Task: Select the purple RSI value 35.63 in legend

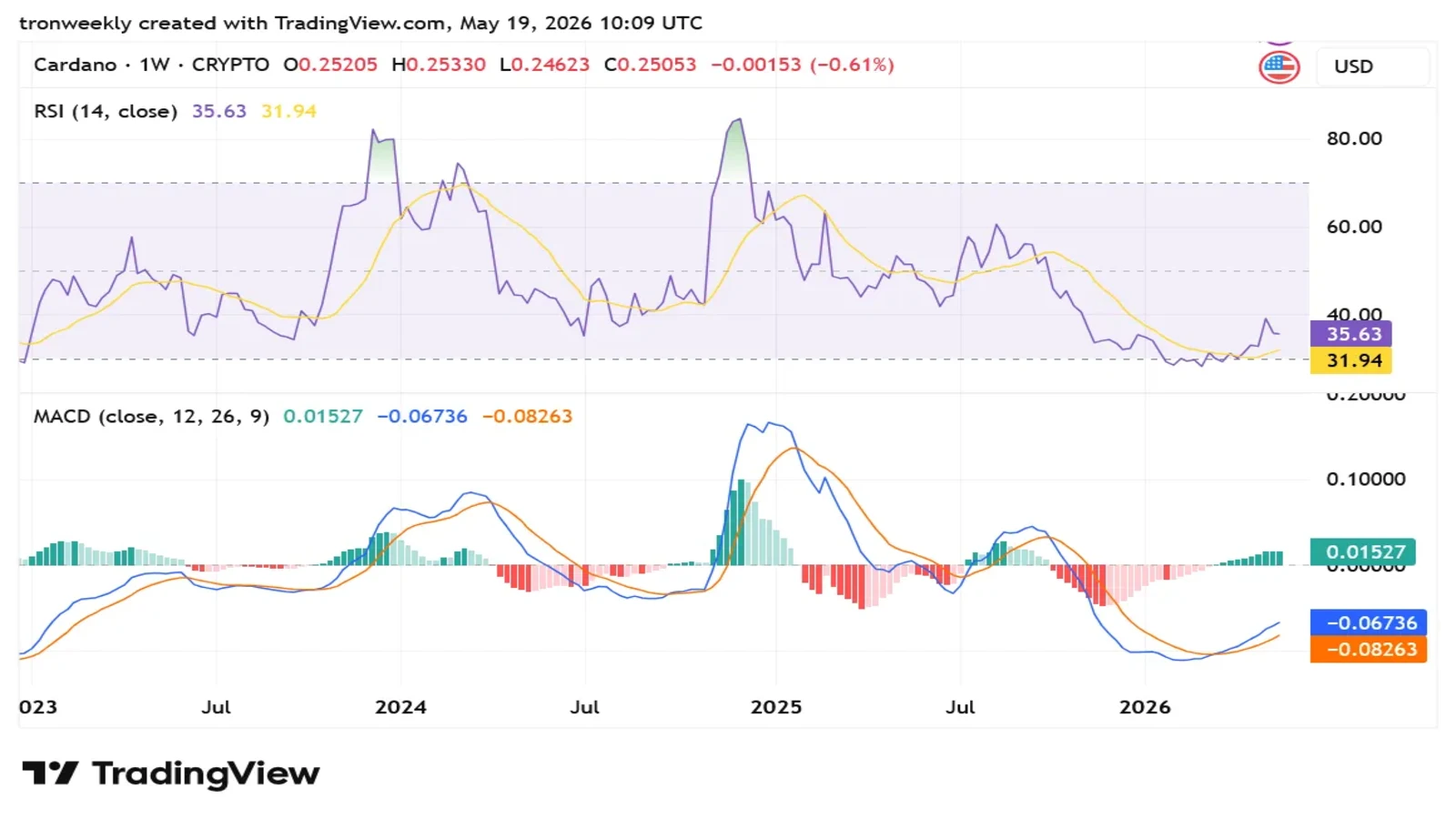Action: coord(219,111)
